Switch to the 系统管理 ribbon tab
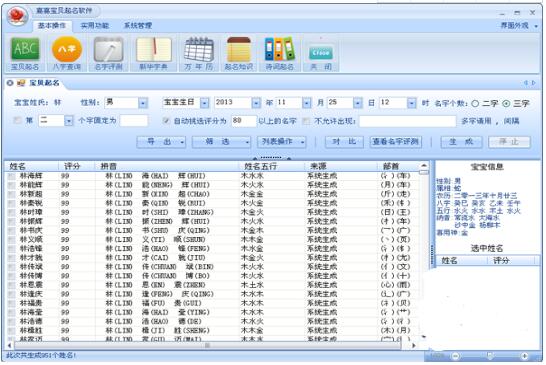This screenshot has width=546, height=365. (x=138, y=25)
